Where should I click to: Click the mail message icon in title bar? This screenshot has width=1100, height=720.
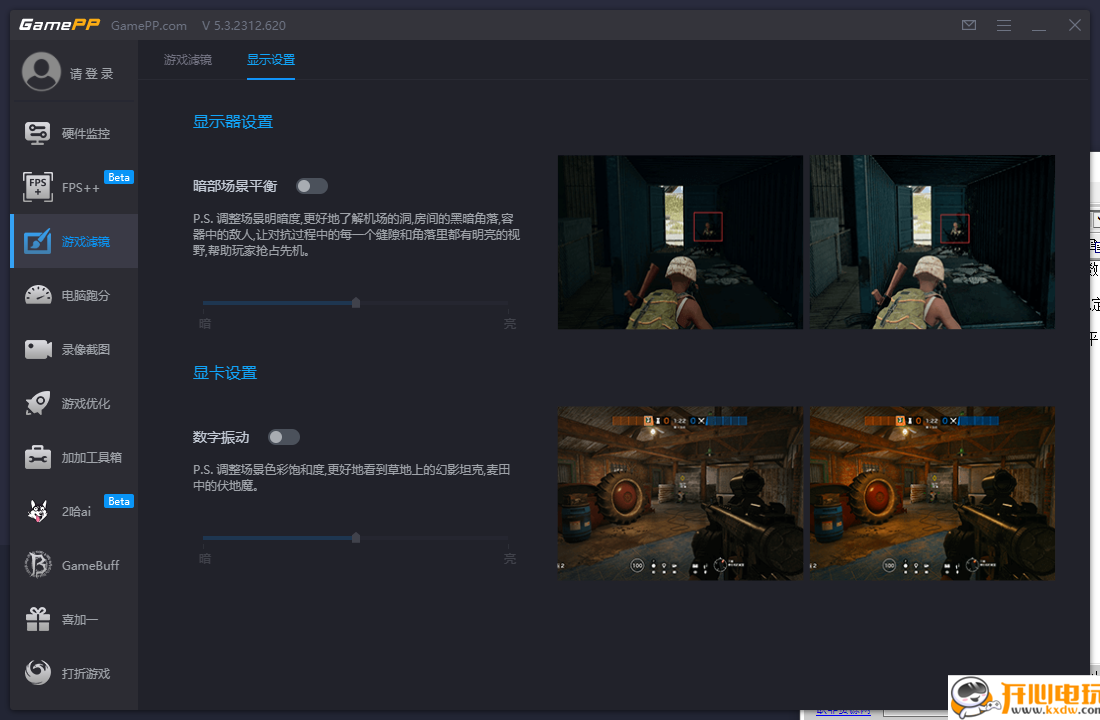[969, 25]
